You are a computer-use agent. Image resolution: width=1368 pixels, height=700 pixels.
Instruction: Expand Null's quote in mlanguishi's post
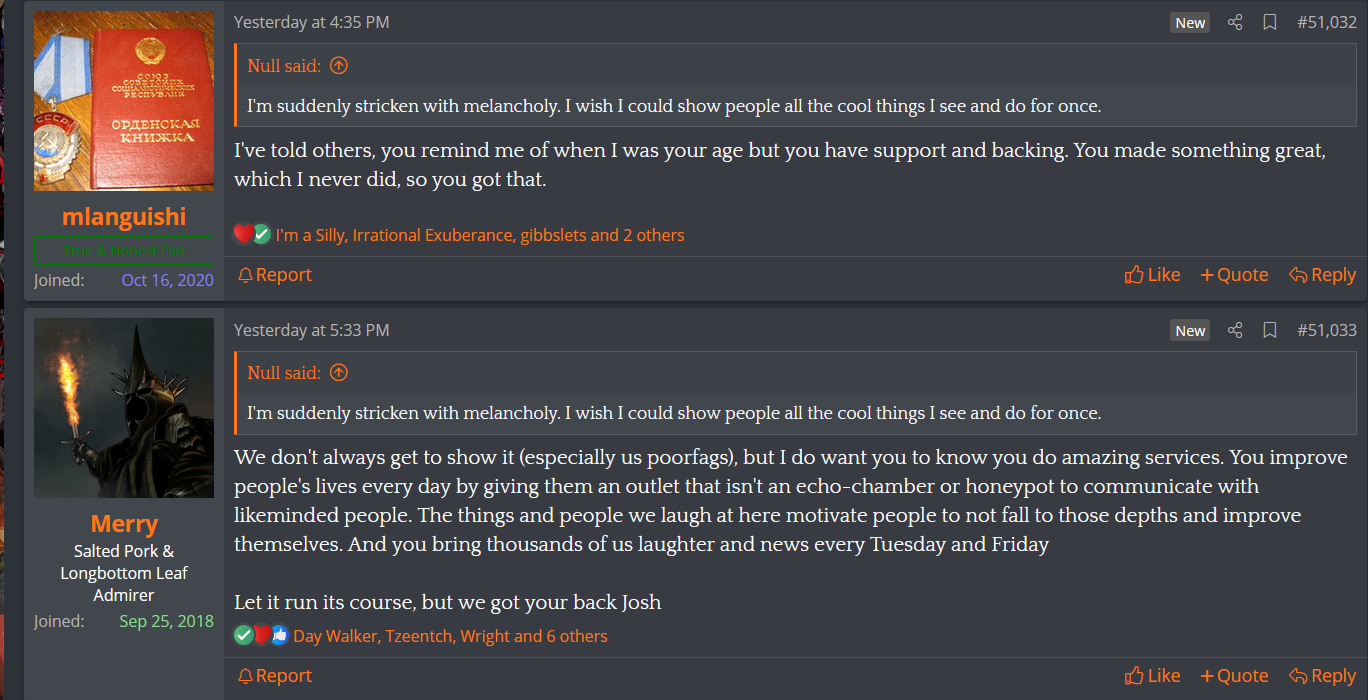tap(339, 66)
